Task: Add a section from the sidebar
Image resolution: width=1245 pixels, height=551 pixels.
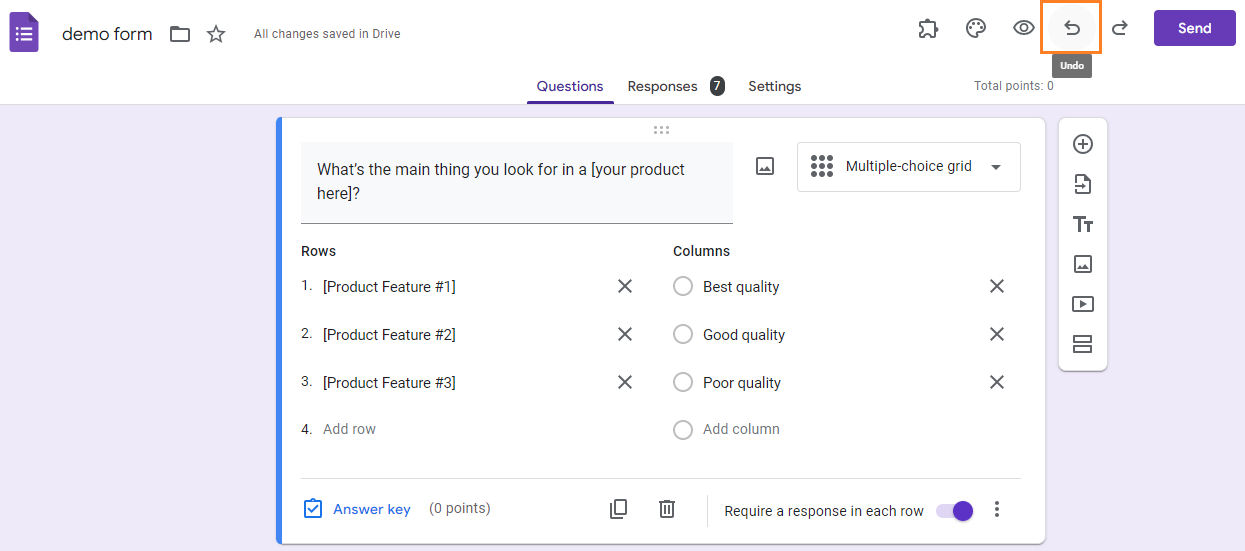Action: 1082,344
